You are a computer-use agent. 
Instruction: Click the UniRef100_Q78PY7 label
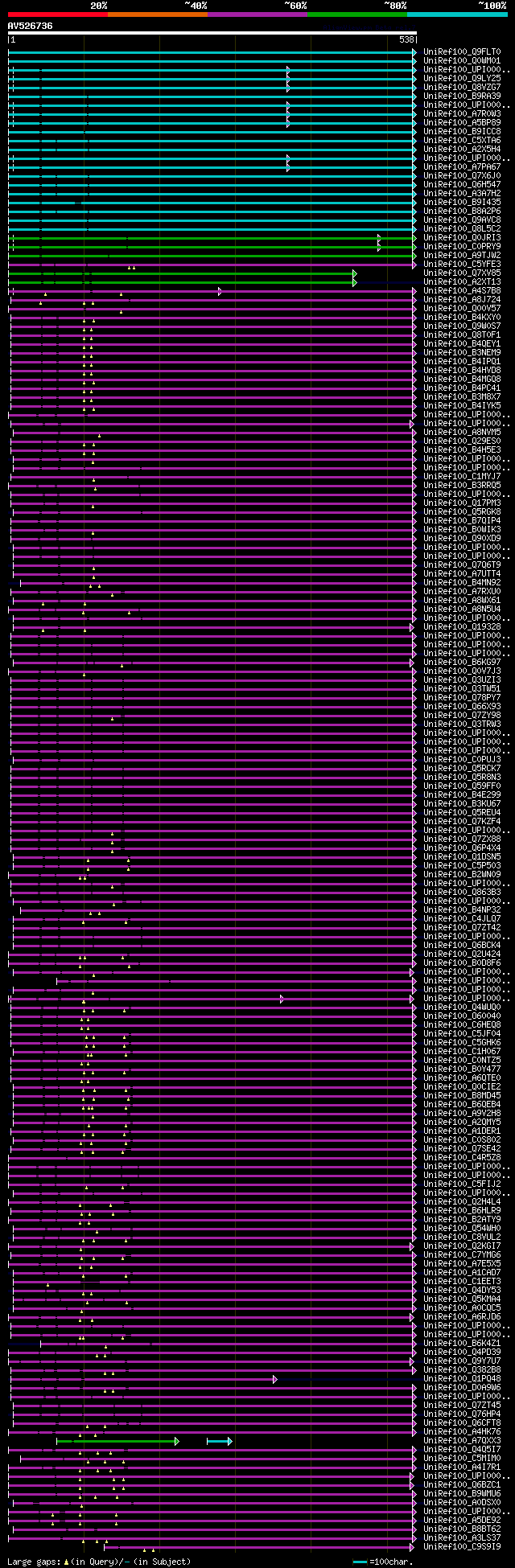(462, 697)
